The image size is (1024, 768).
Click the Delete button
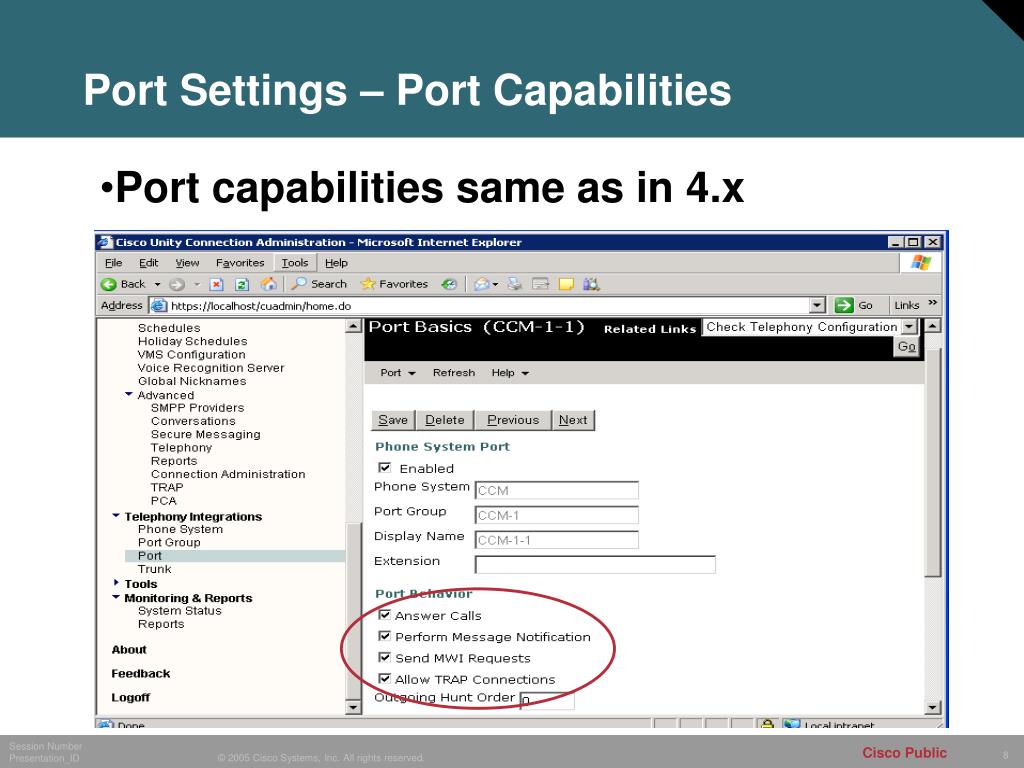445,420
